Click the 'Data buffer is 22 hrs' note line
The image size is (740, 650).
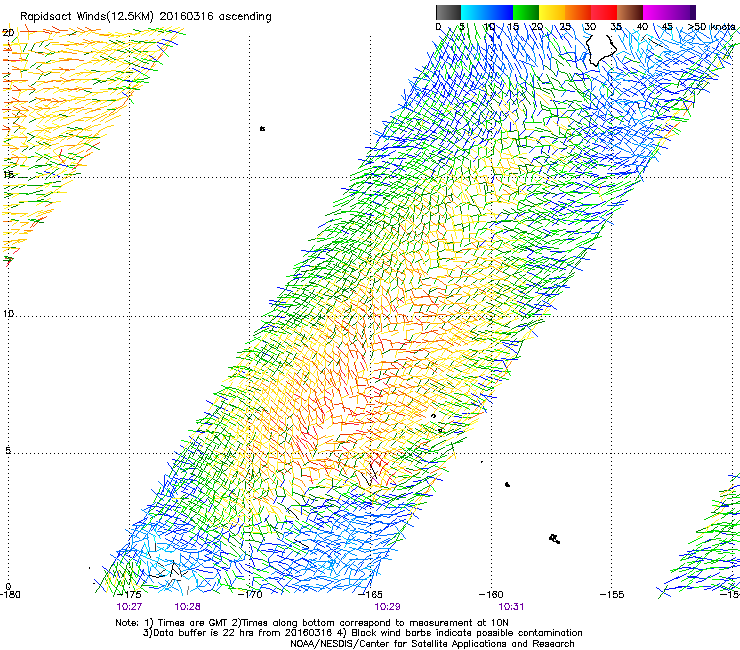(x=362, y=633)
